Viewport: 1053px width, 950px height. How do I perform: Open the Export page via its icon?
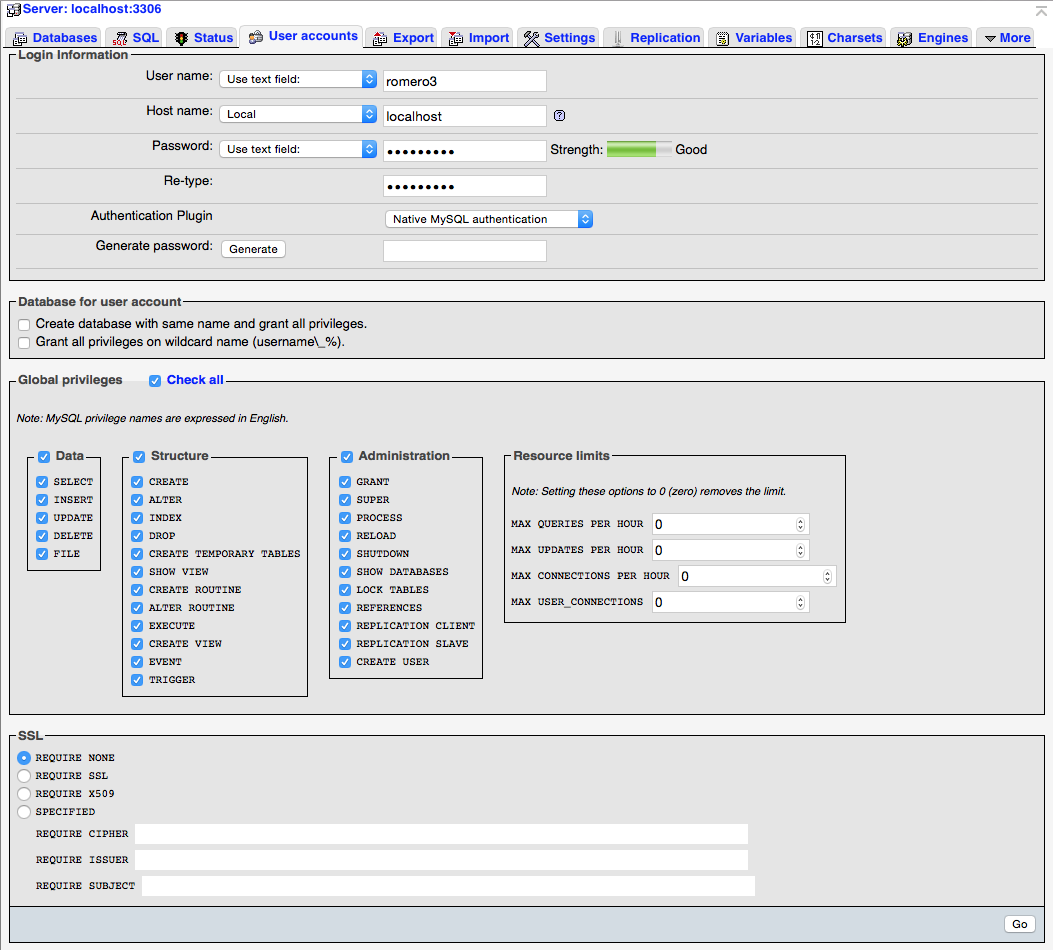pos(379,37)
